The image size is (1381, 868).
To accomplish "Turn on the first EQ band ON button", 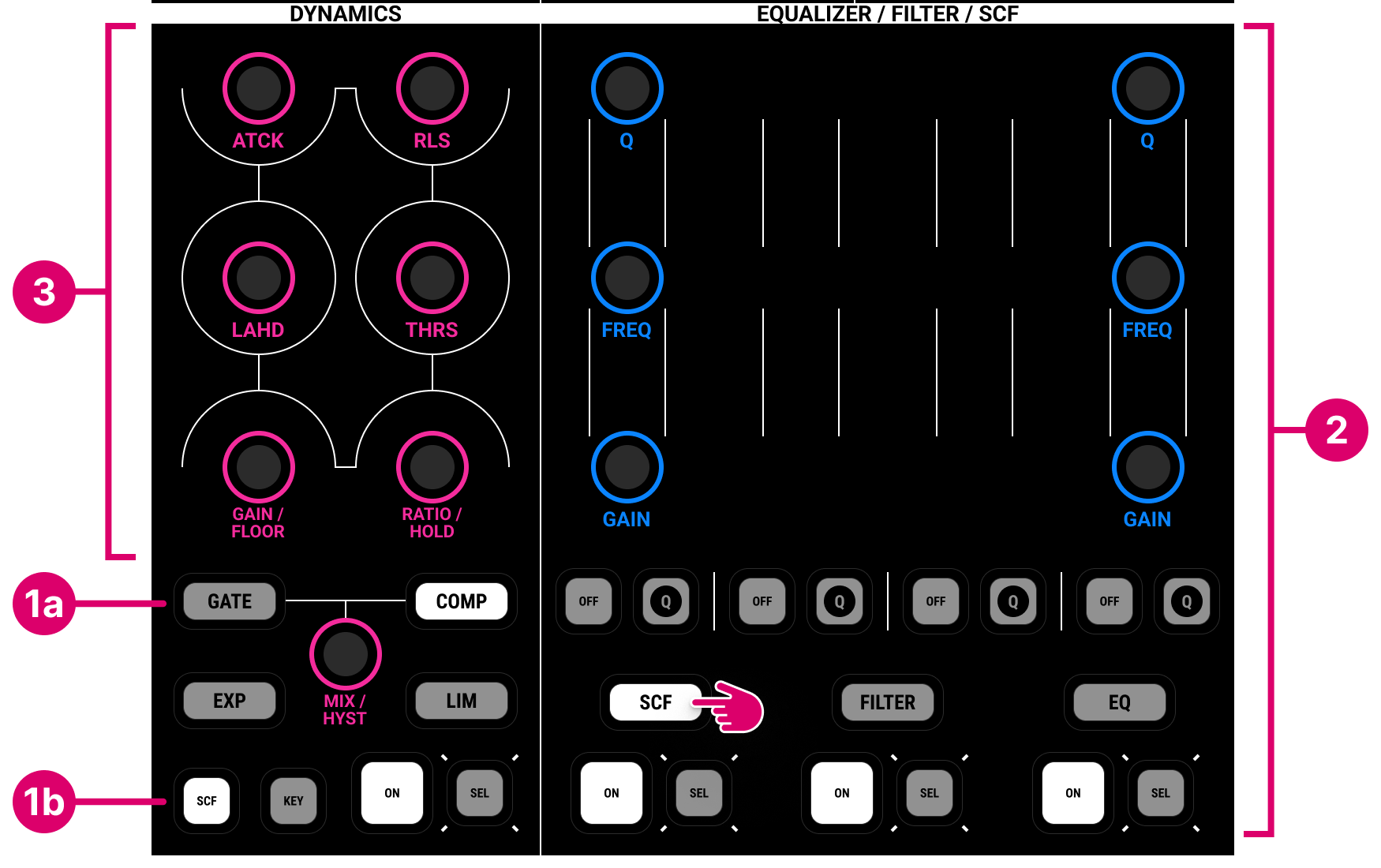I will [x=611, y=793].
